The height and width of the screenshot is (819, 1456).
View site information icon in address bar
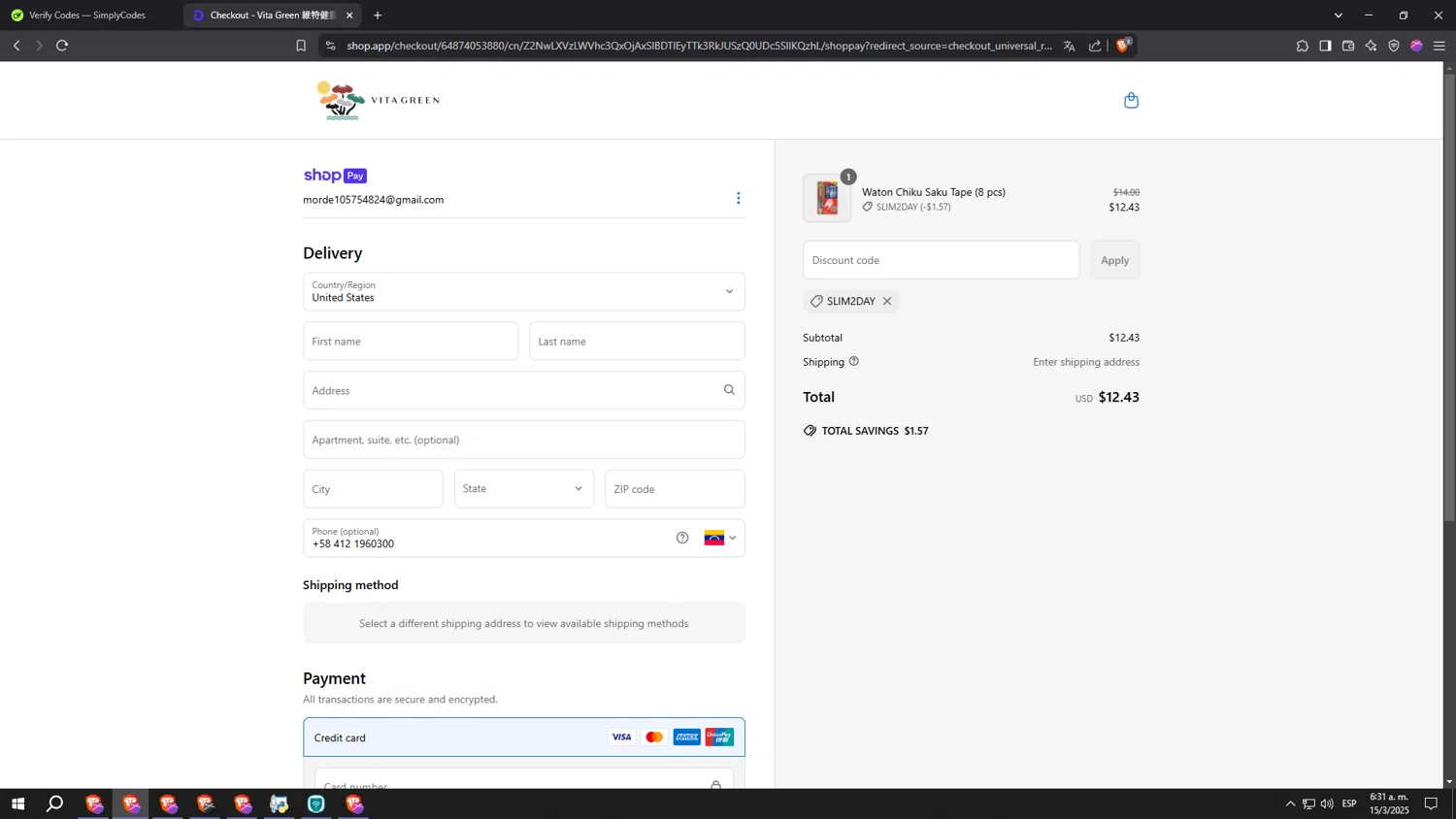(x=330, y=46)
